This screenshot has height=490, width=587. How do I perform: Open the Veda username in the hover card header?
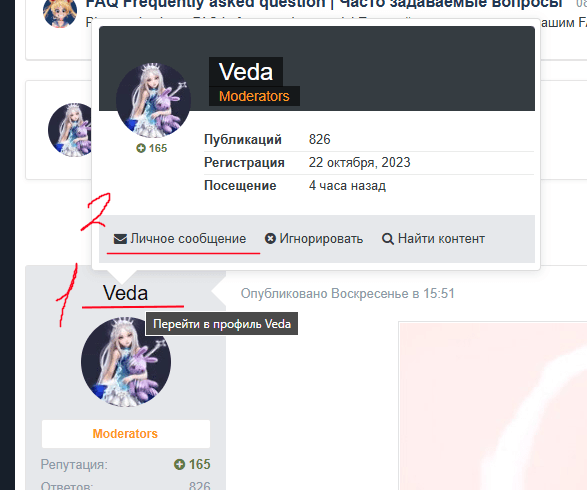[246, 72]
